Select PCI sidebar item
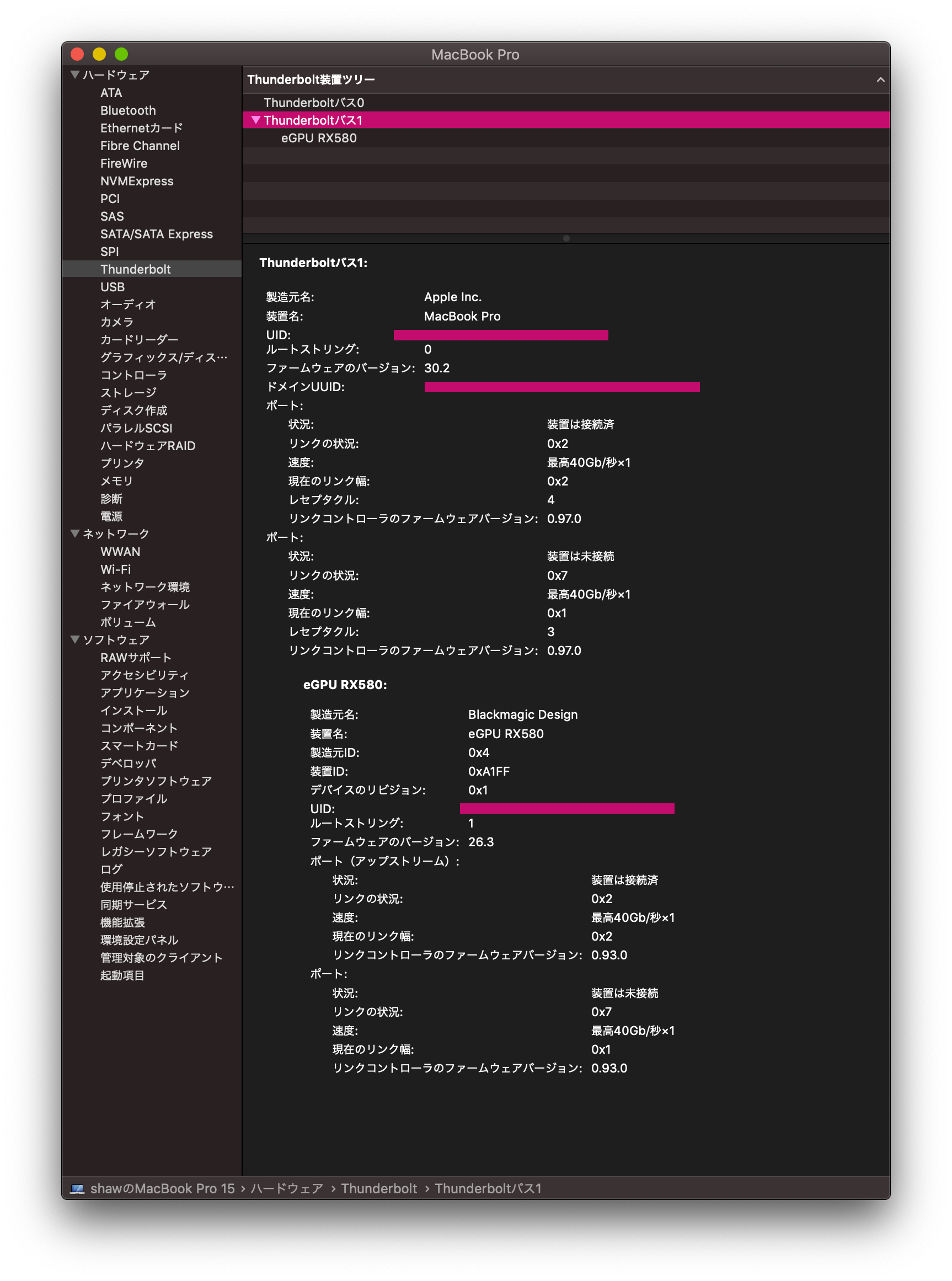This screenshot has width=952, height=1281. [x=110, y=199]
